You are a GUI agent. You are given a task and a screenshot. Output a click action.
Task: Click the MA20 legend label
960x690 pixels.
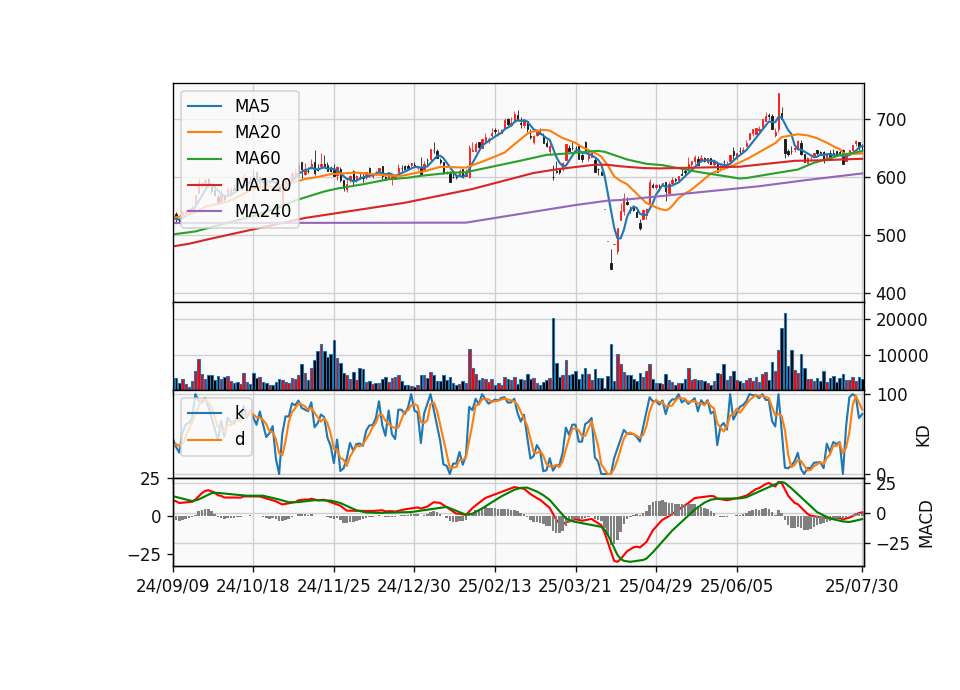click(257, 132)
